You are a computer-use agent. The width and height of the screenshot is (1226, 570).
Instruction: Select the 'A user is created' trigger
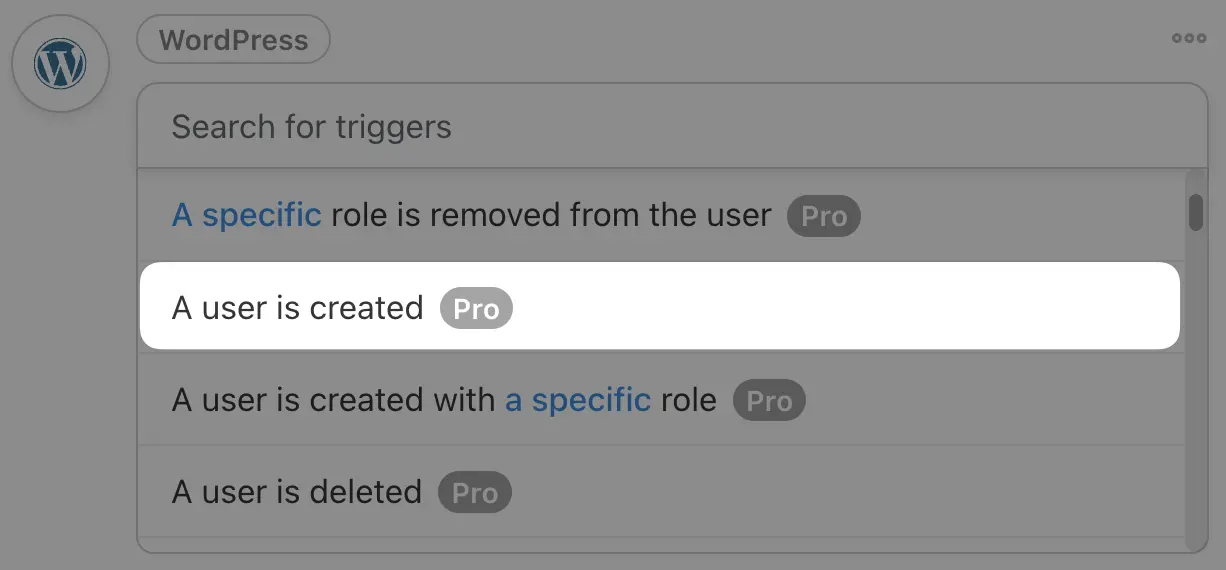297,307
